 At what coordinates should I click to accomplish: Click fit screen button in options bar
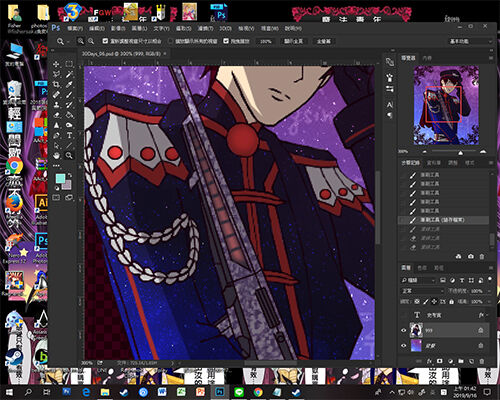(x=293, y=41)
